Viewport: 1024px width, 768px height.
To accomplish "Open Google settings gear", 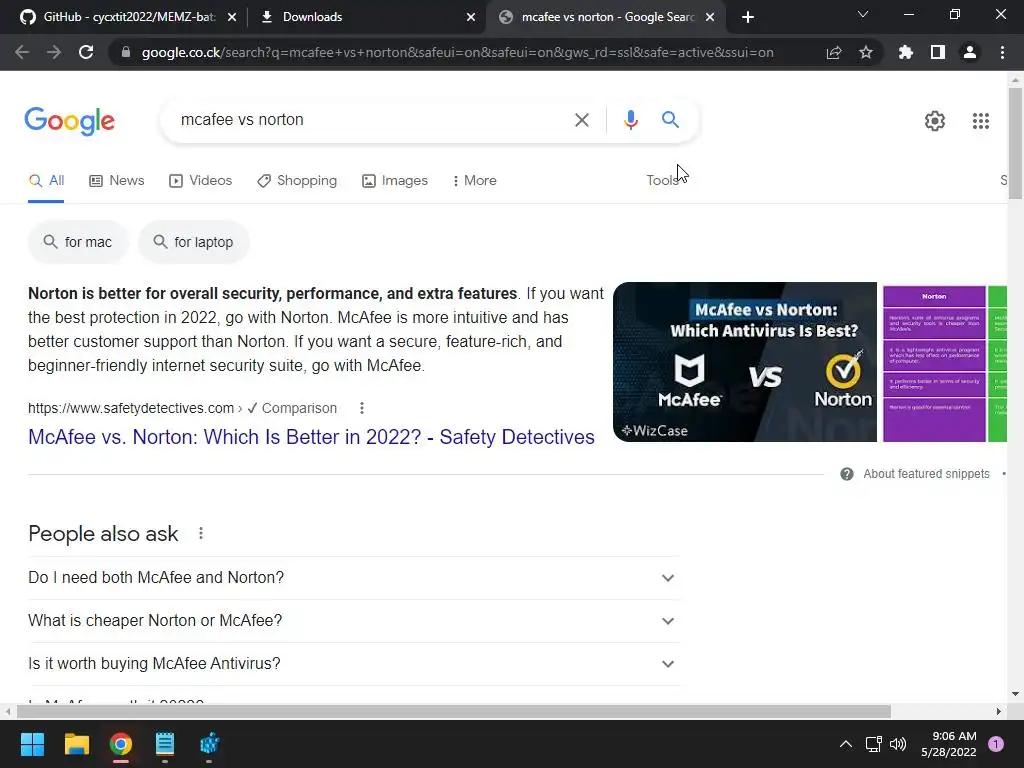I will [935, 121].
